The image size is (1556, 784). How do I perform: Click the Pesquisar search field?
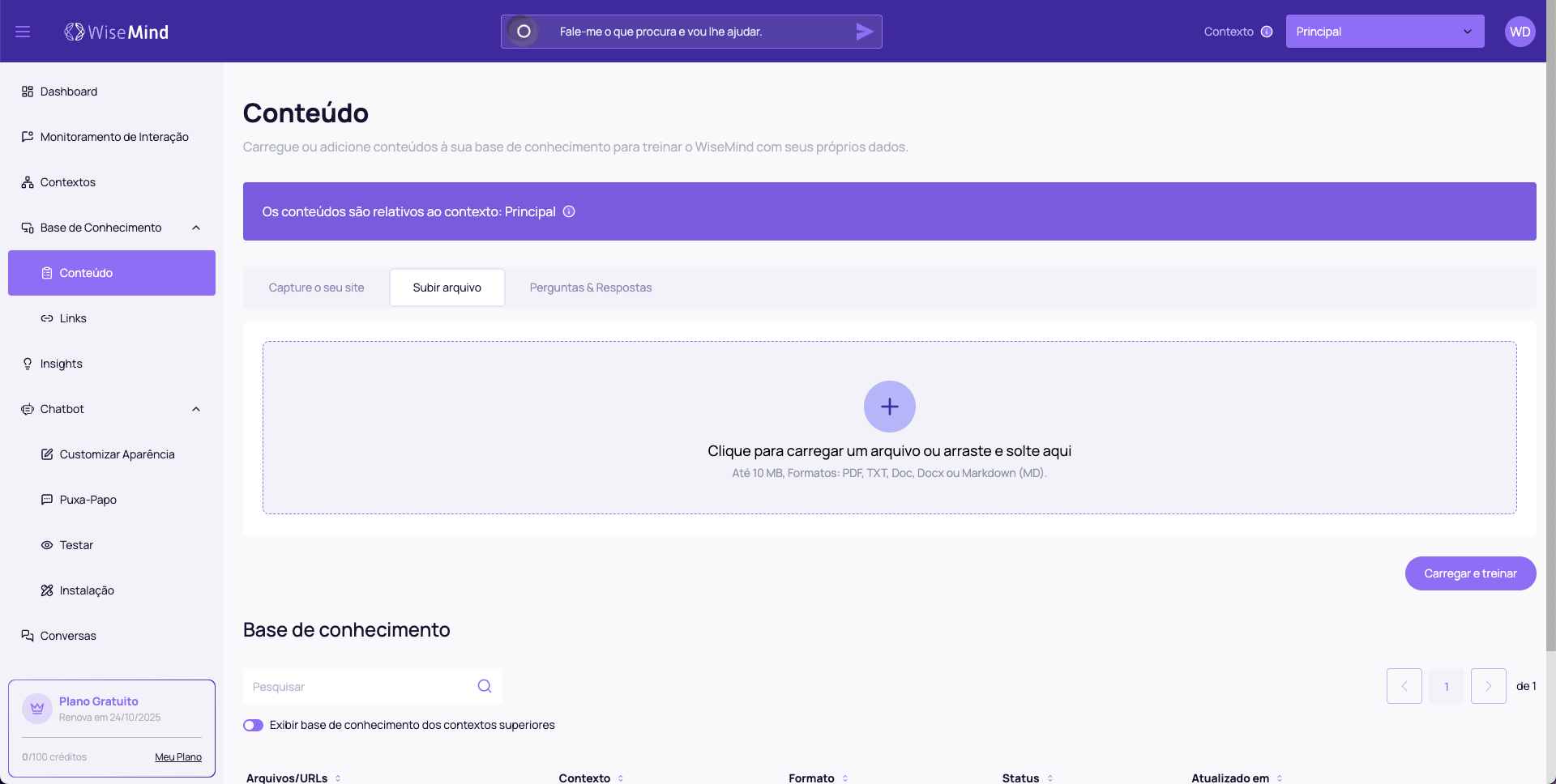tap(361, 686)
